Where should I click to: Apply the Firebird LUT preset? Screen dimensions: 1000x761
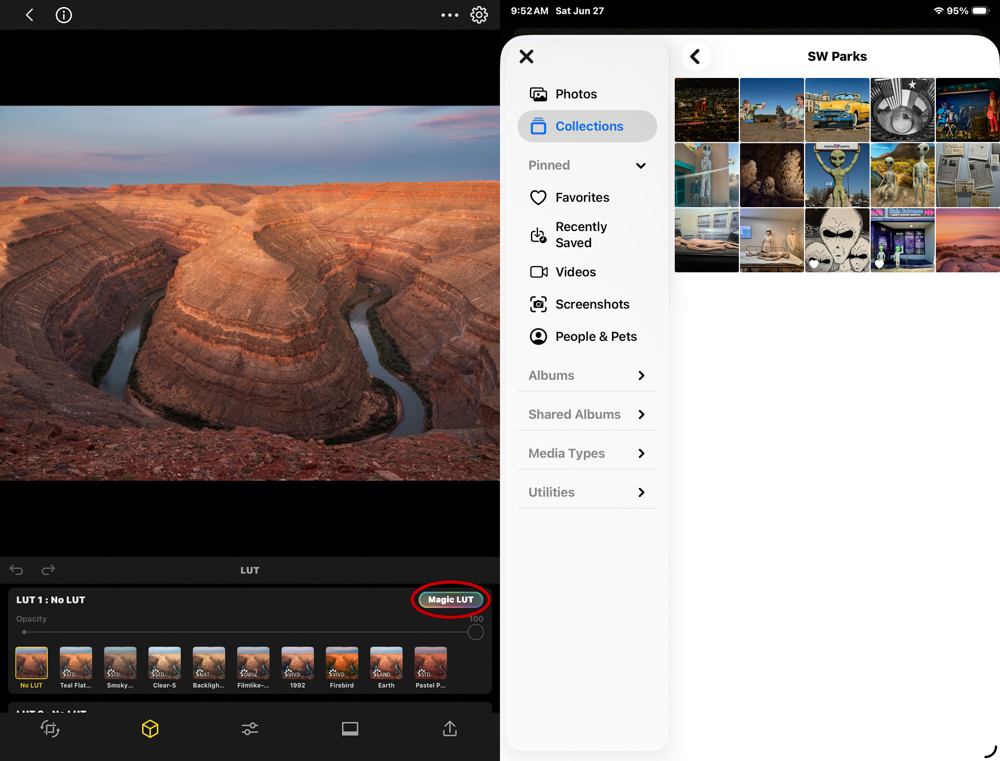pos(342,668)
